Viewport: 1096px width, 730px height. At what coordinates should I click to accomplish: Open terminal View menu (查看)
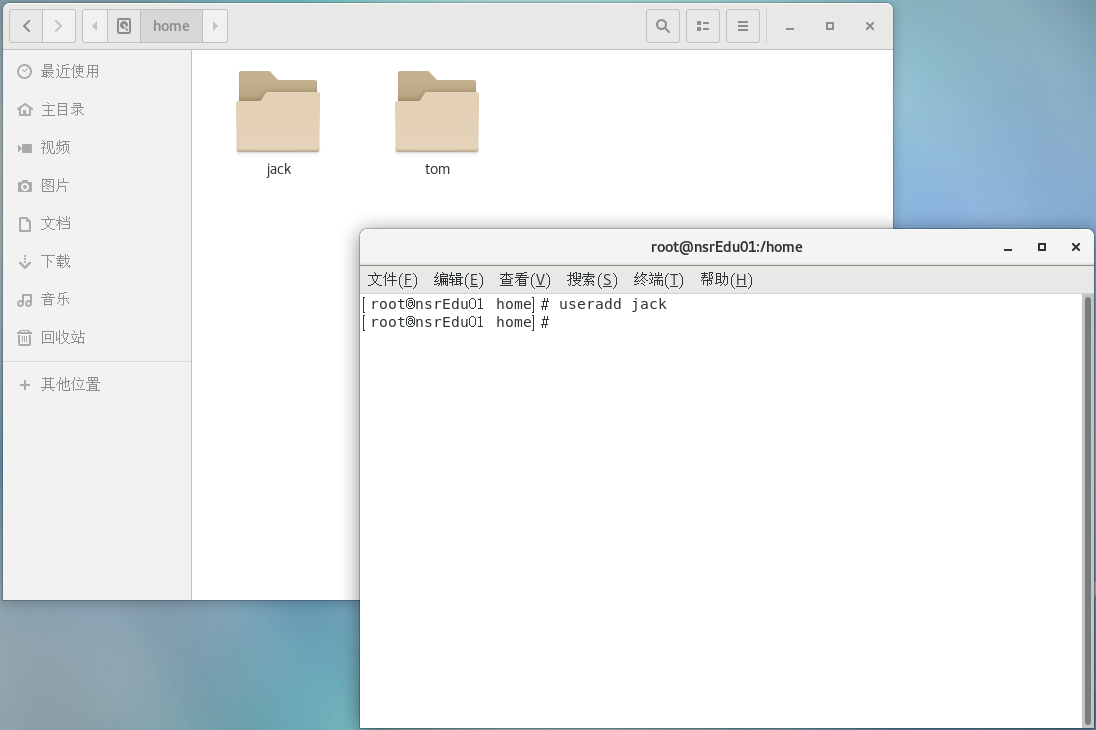tap(525, 280)
